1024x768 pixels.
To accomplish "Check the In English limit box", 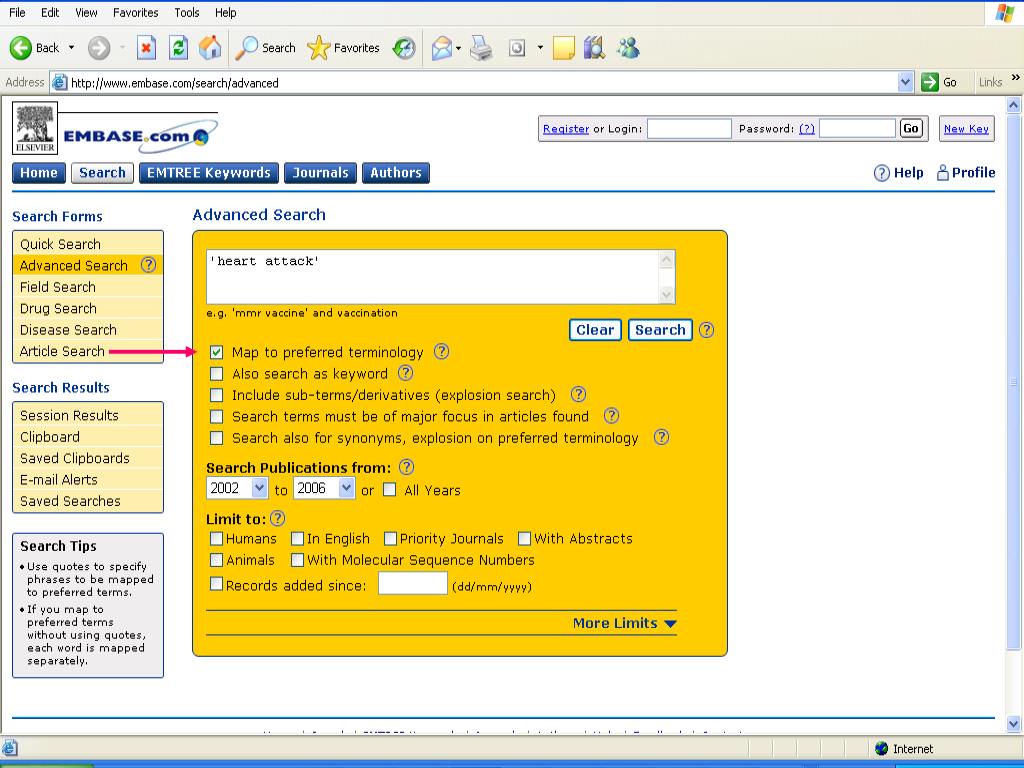I will pos(297,539).
